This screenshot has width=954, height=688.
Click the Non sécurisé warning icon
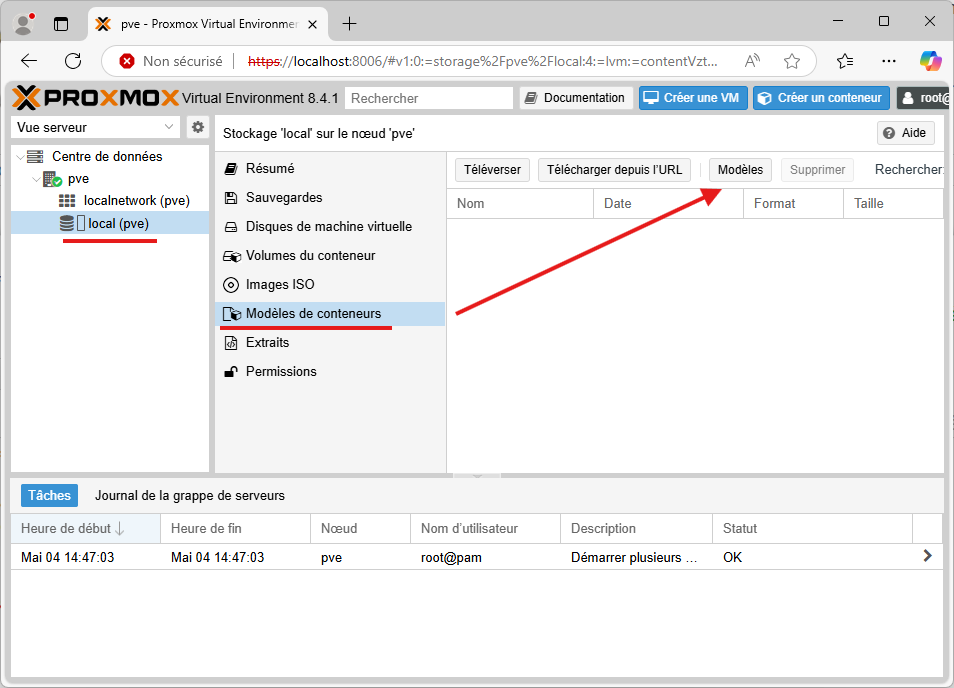[127, 61]
